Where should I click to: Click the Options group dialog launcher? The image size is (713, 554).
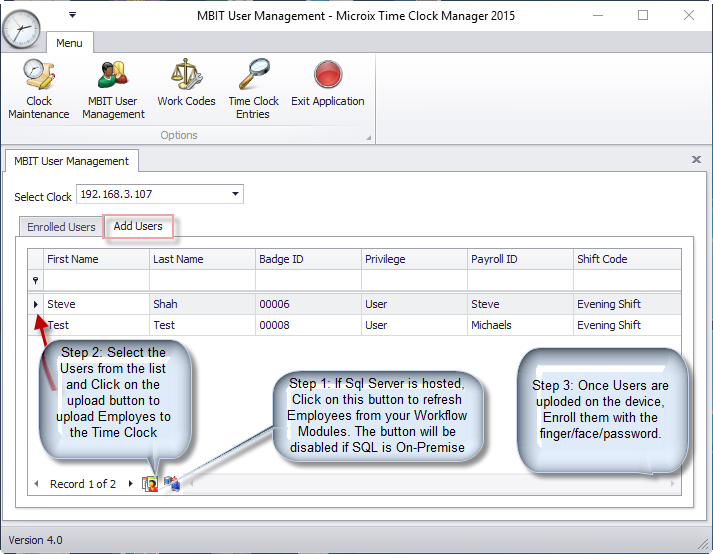pyautogui.click(x=368, y=136)
